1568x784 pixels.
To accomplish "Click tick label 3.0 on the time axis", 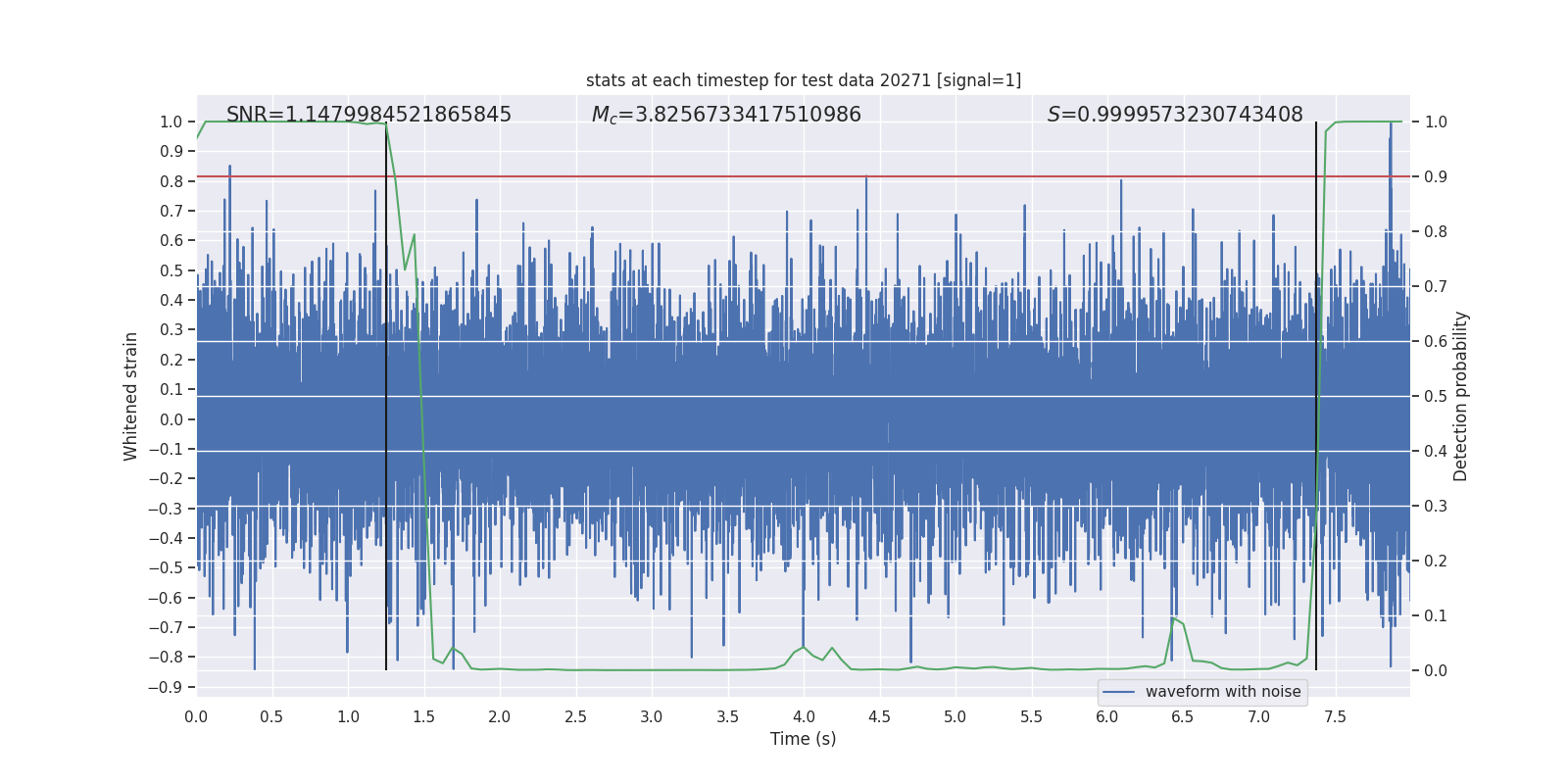I will click(x=652, y=716).
